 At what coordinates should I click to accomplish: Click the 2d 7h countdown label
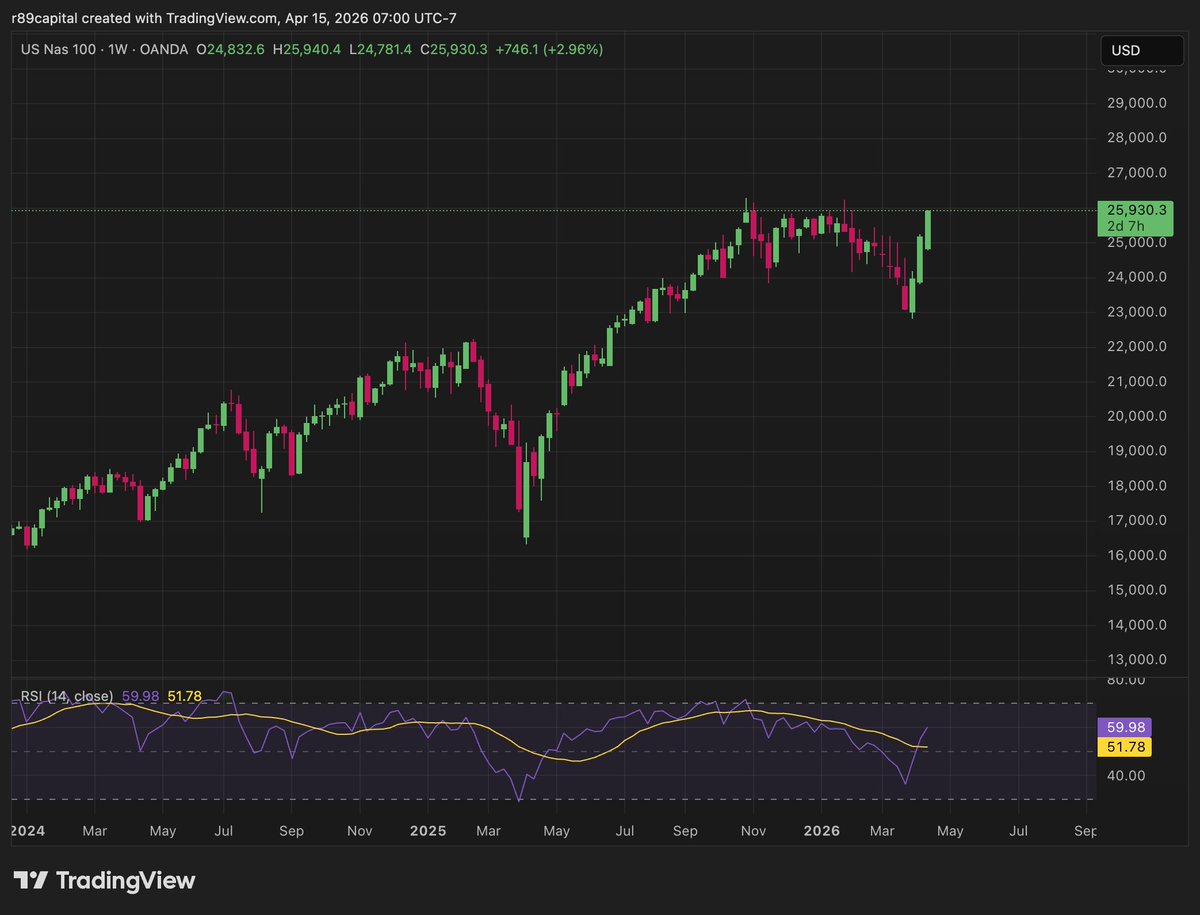(1125, 226)
